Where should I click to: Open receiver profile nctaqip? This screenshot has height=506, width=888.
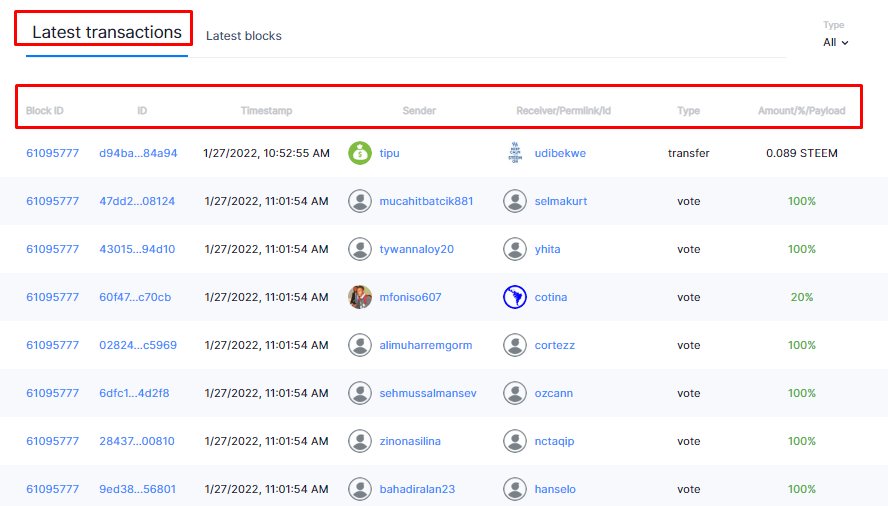coord(554,441)
